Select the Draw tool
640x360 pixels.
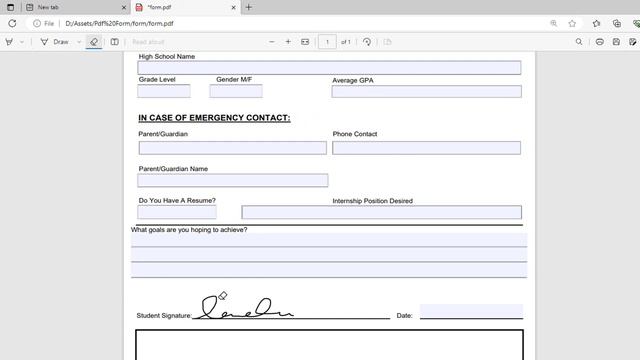coord(55,42)
